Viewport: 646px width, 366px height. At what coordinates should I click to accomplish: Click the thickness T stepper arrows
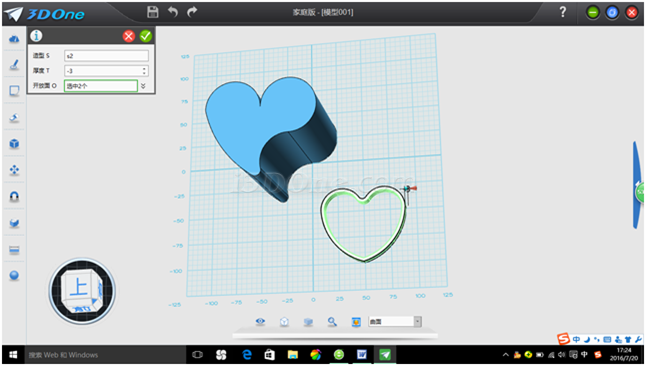click(x=144, y=71)
